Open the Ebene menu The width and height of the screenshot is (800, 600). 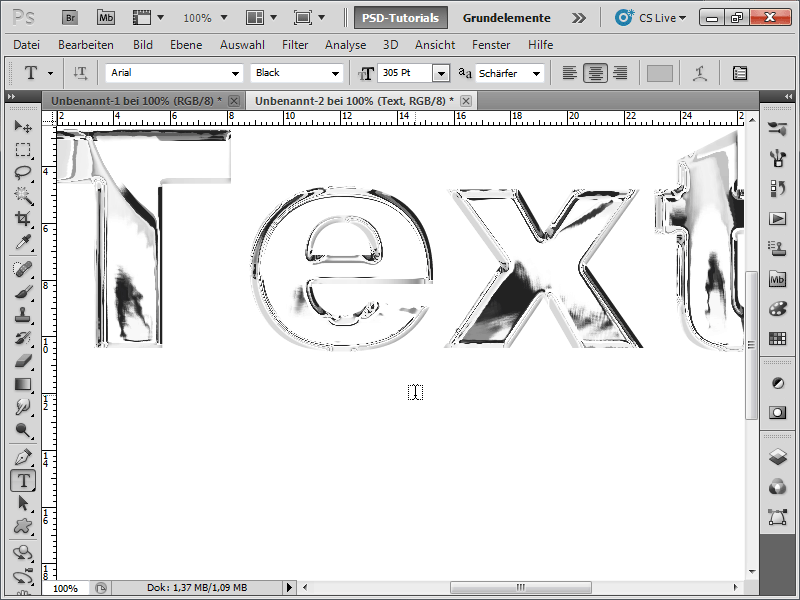[186, 45]
